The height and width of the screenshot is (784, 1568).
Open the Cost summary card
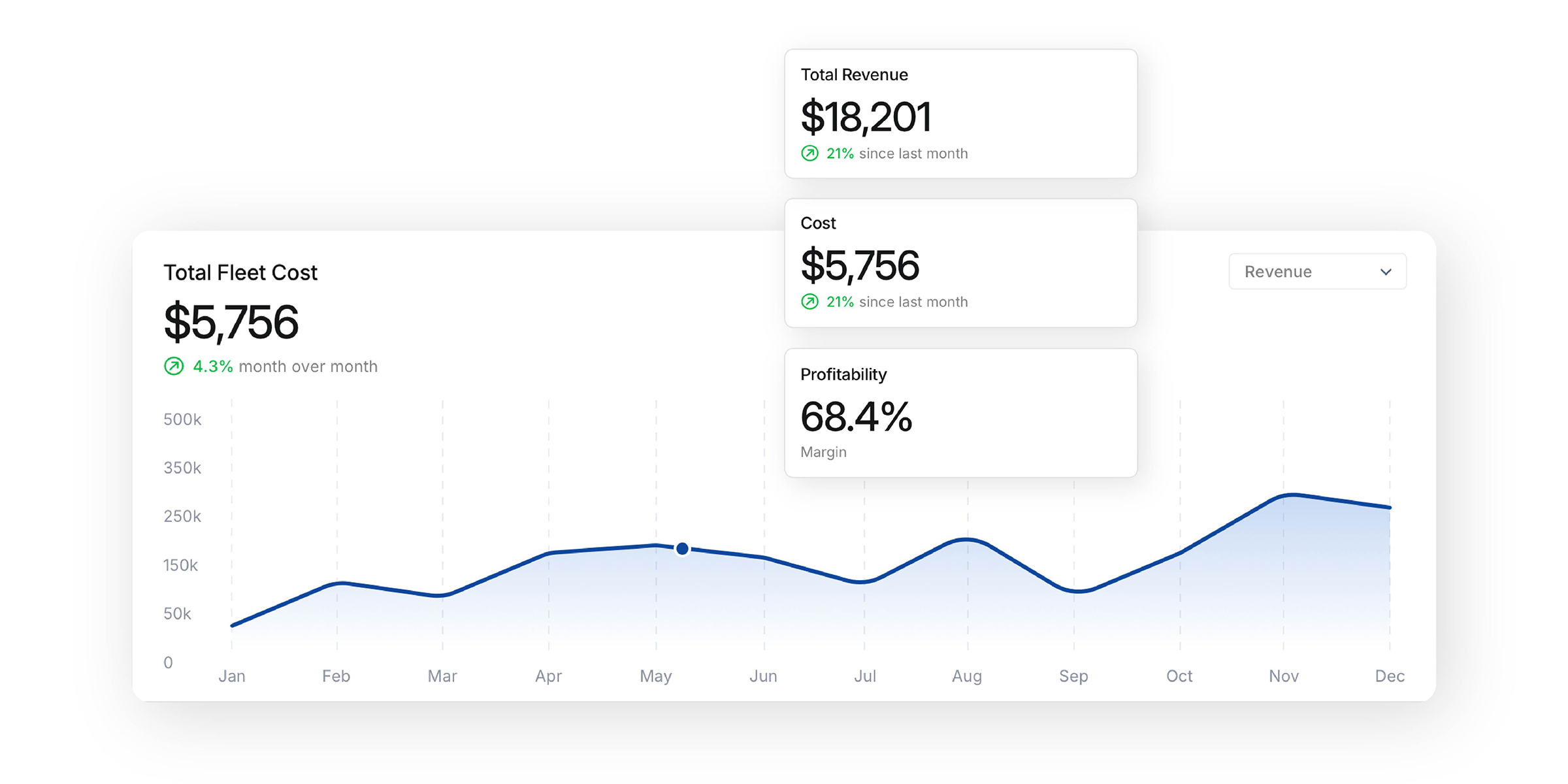(x=960, y=262)
